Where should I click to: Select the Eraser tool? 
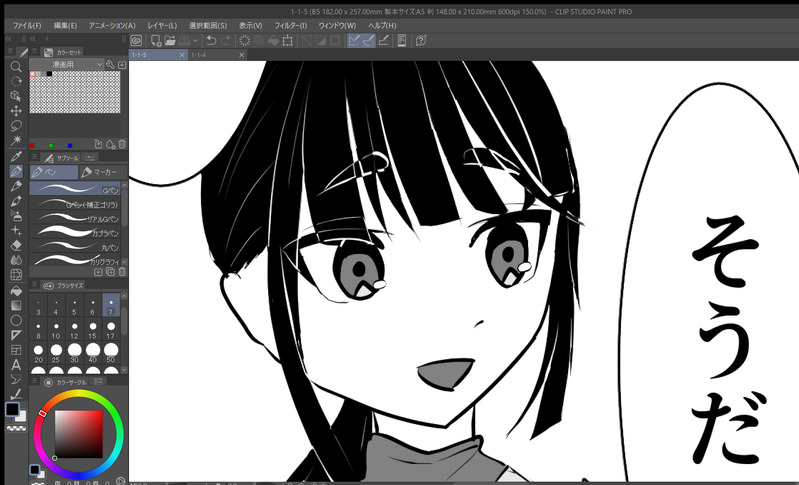tap(16, 245)
